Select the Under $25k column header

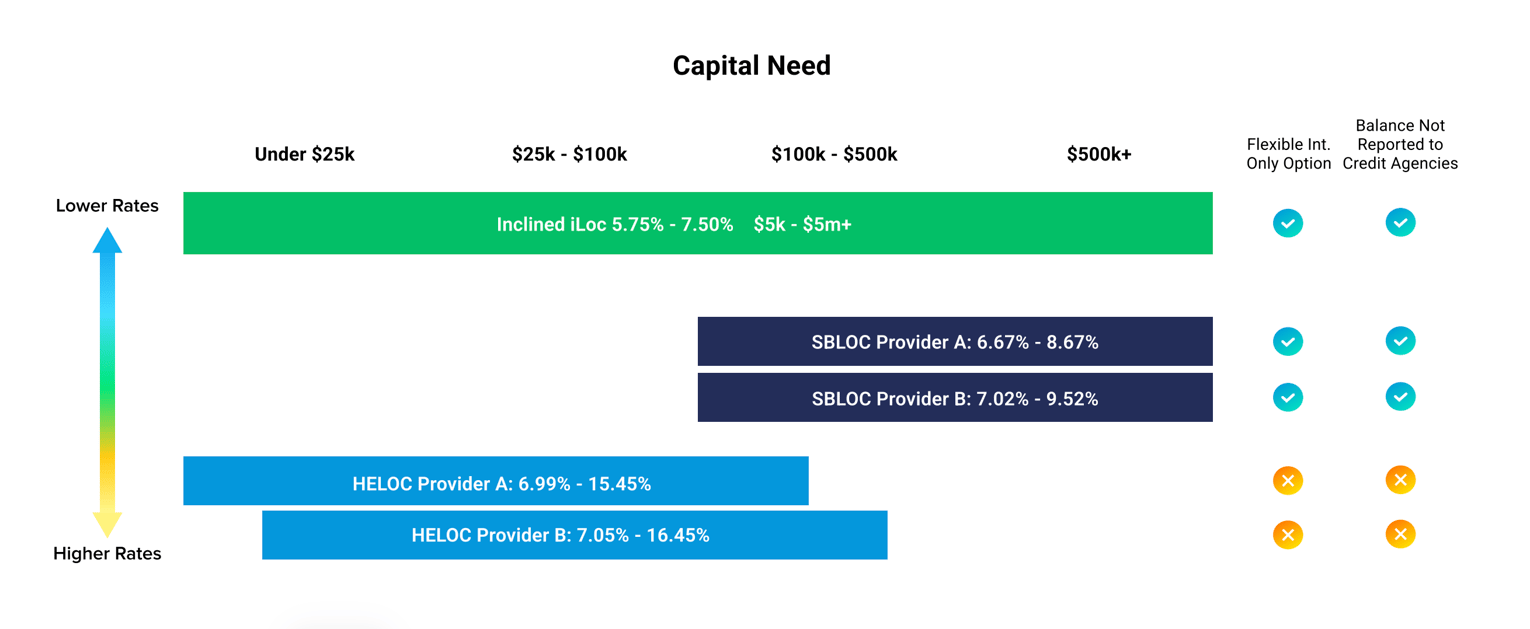pyautogui.click(x=304, y=154)
